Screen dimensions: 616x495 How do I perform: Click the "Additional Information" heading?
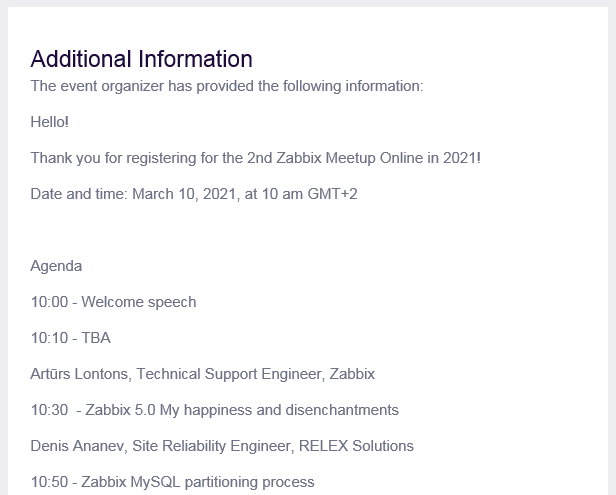click(141, 59)
